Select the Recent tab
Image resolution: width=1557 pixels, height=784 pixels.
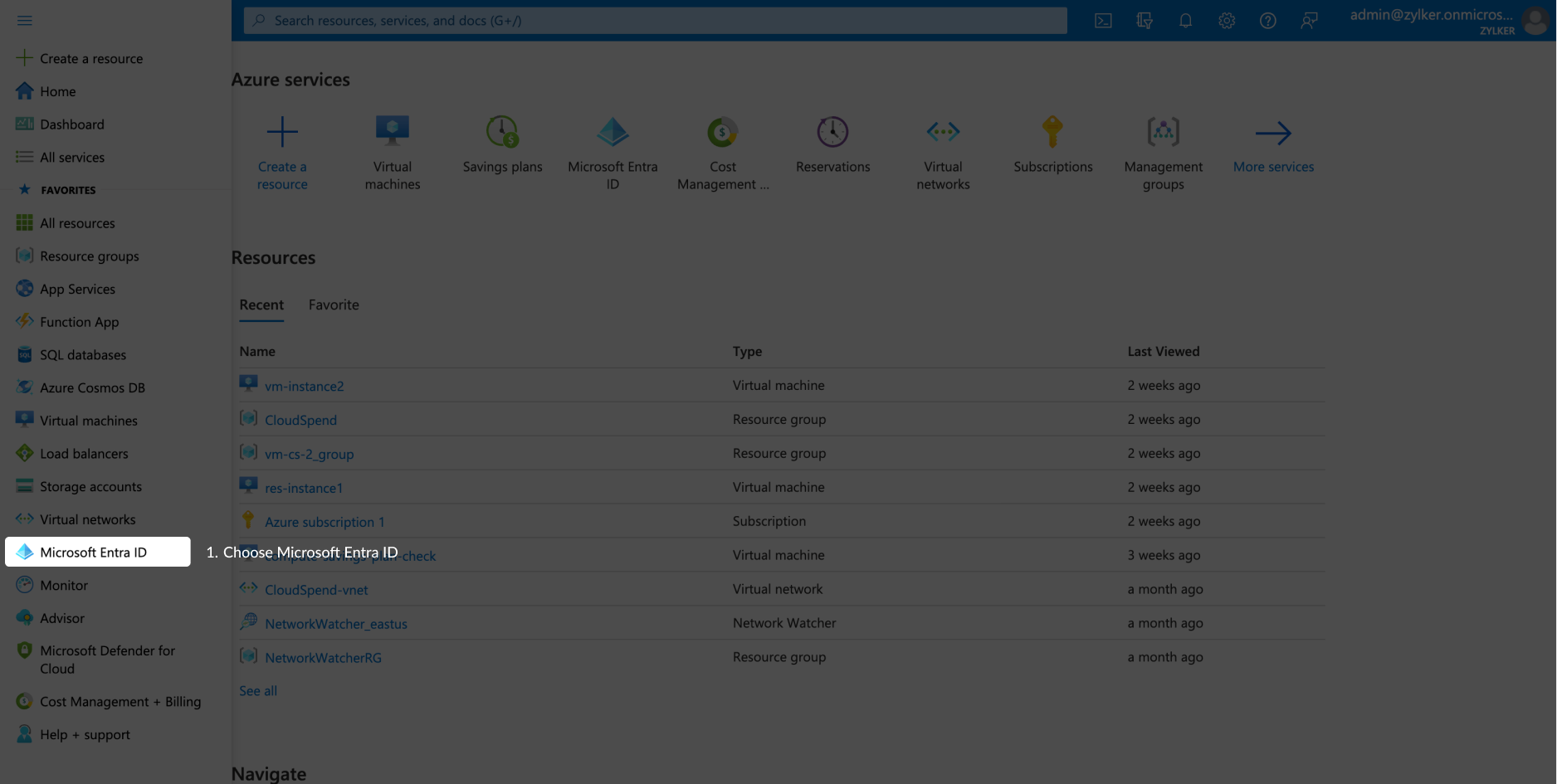pos(261,304)
